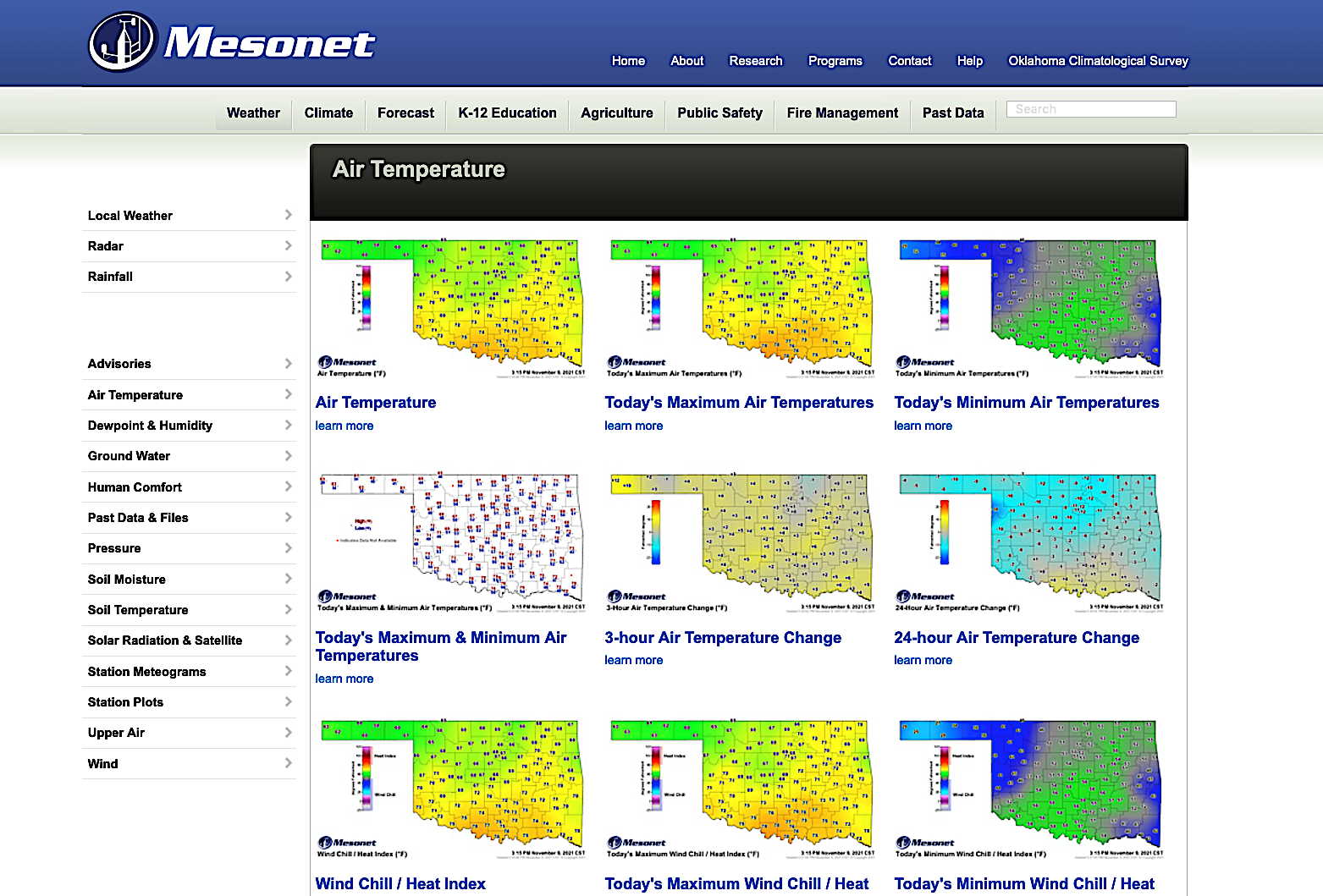The image size is (1323, 896).
Task: Open Soil Moisture in the sidebar
Action: tap(189, 579)
